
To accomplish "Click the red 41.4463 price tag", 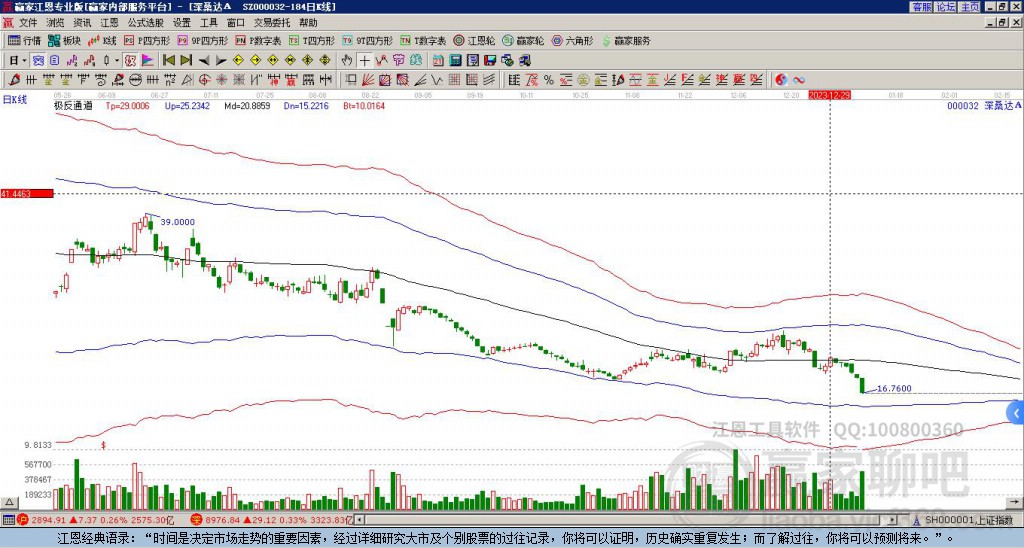I will [27, 194].
